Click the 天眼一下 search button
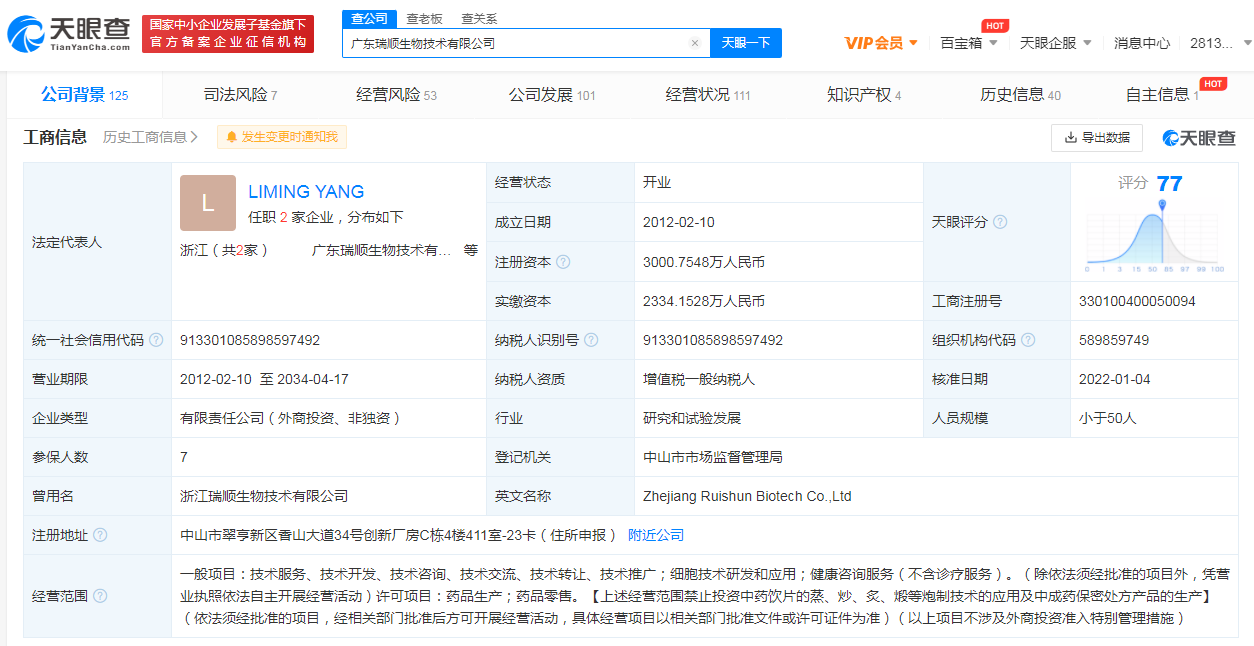Screen dimensions: 1254x646 coord(746,43)
